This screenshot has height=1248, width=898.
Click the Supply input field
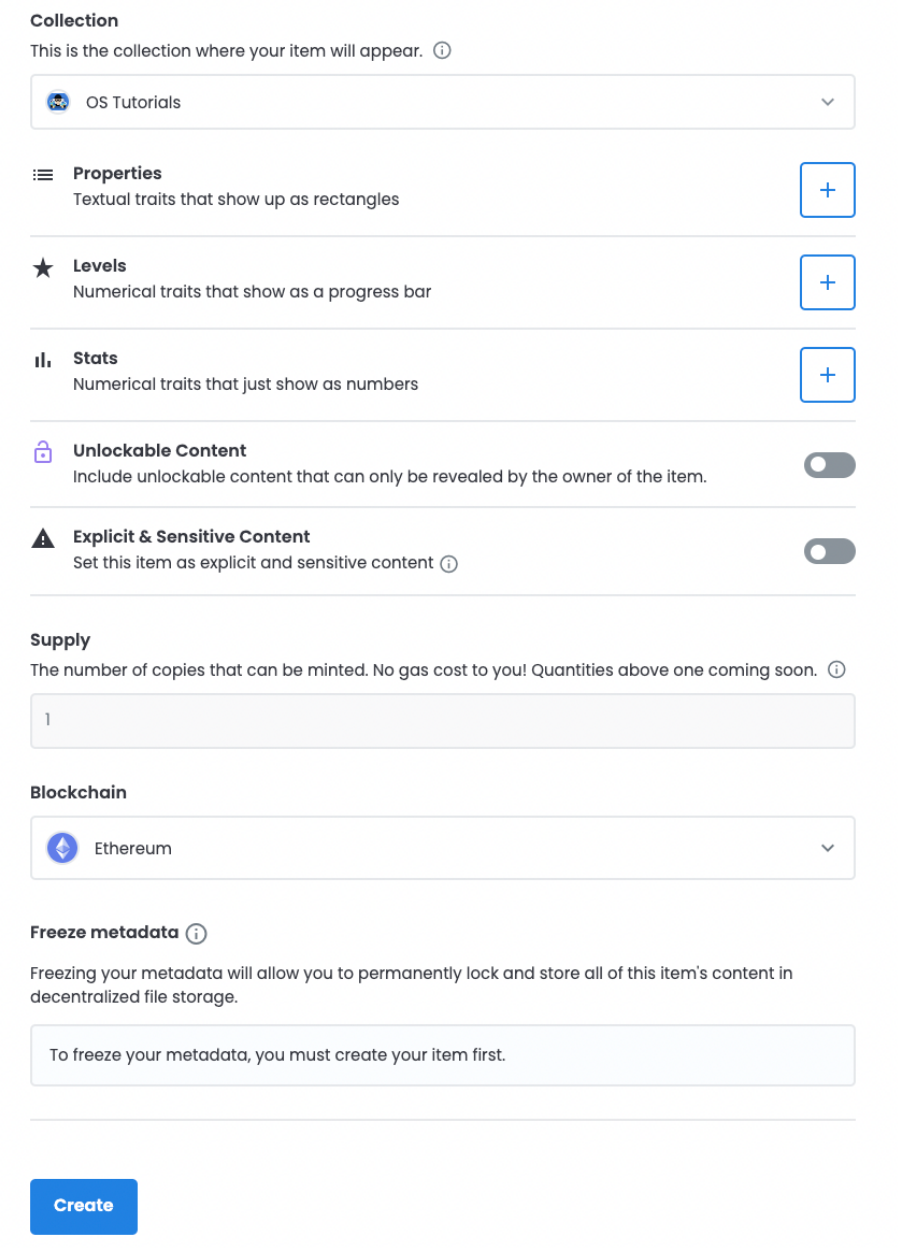click(443, 721)
